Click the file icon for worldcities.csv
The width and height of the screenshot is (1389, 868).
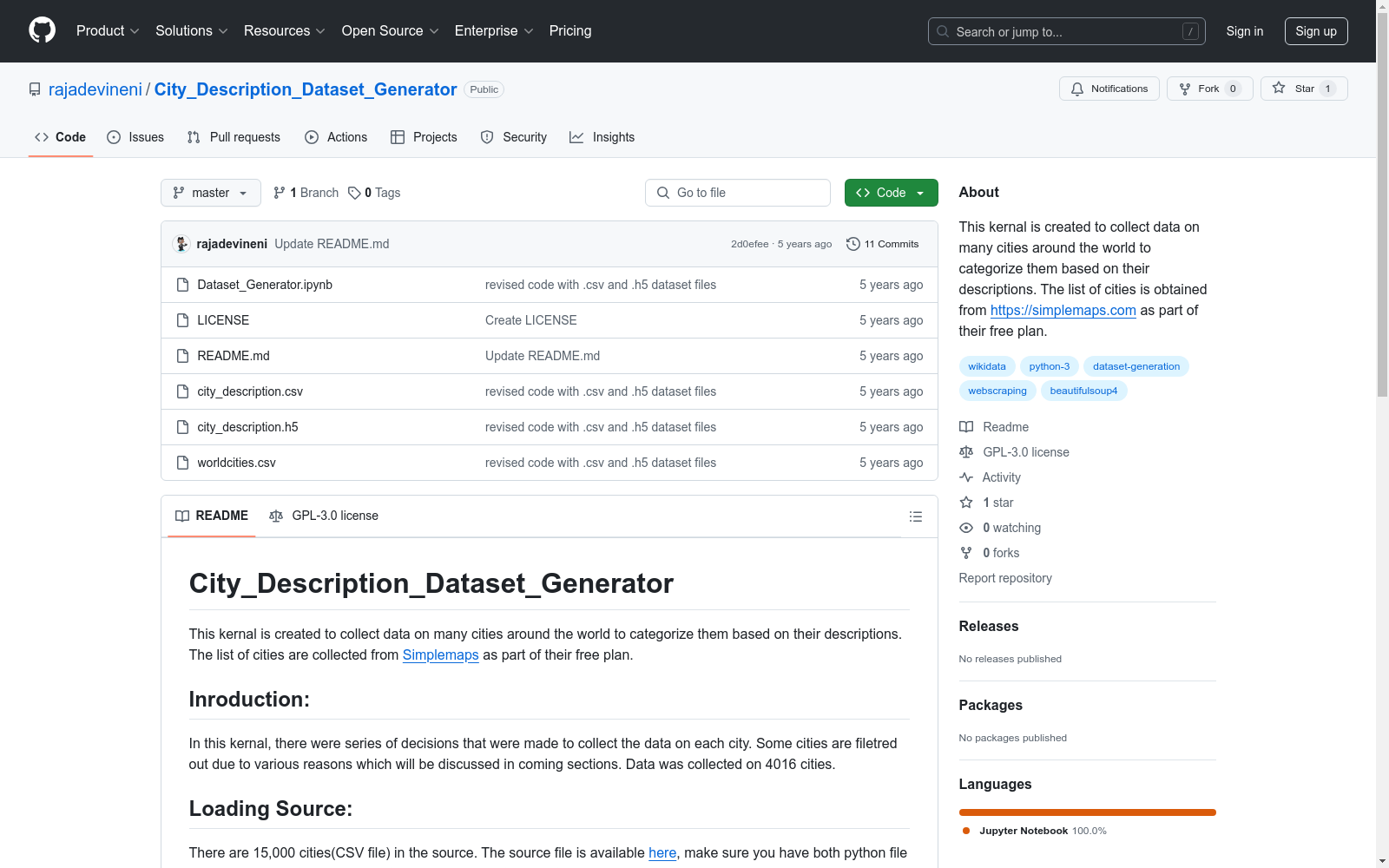tap(182, 463)
